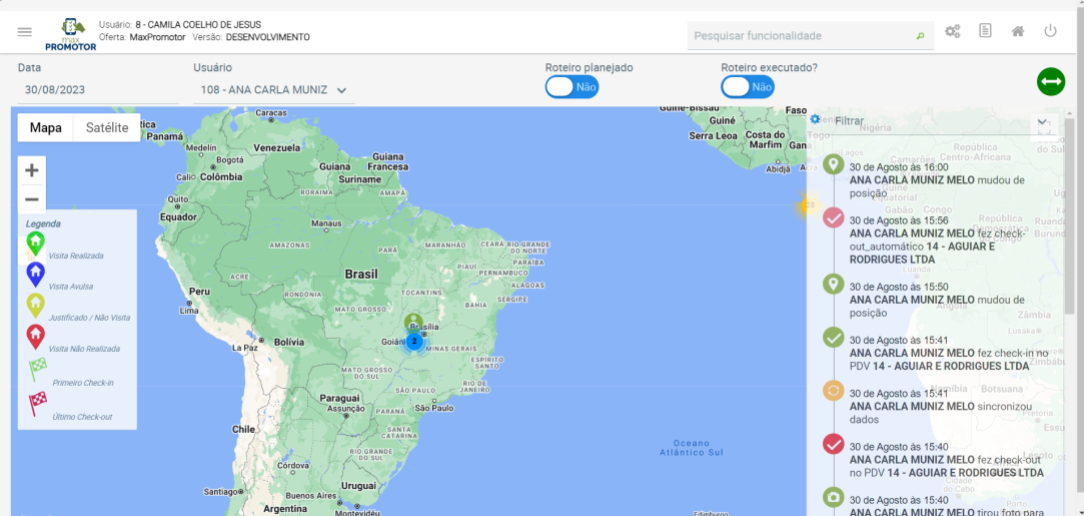Click the green camera icon at 15:40
This screenshot has width=1084, height=516.
(833, 497)
